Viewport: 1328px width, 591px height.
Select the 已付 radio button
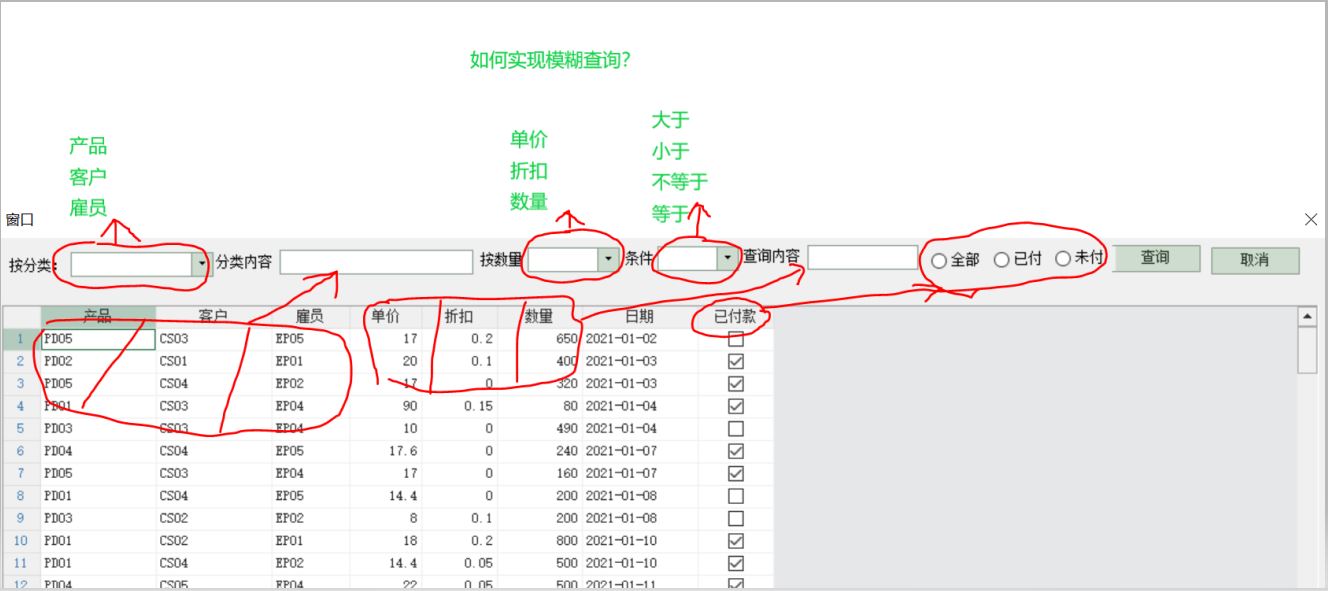1001,259
